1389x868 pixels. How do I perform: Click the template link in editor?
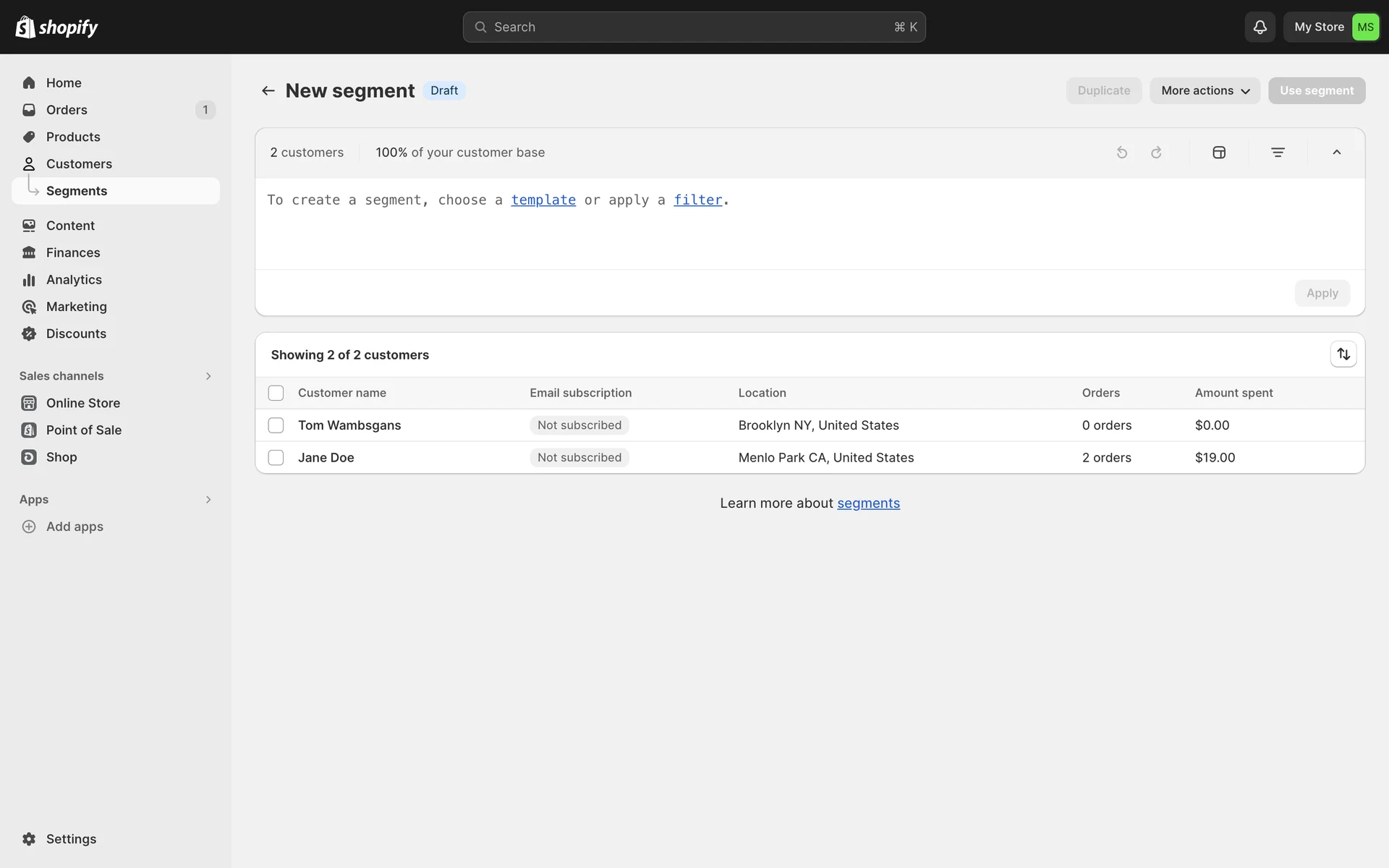click(543, 200)
